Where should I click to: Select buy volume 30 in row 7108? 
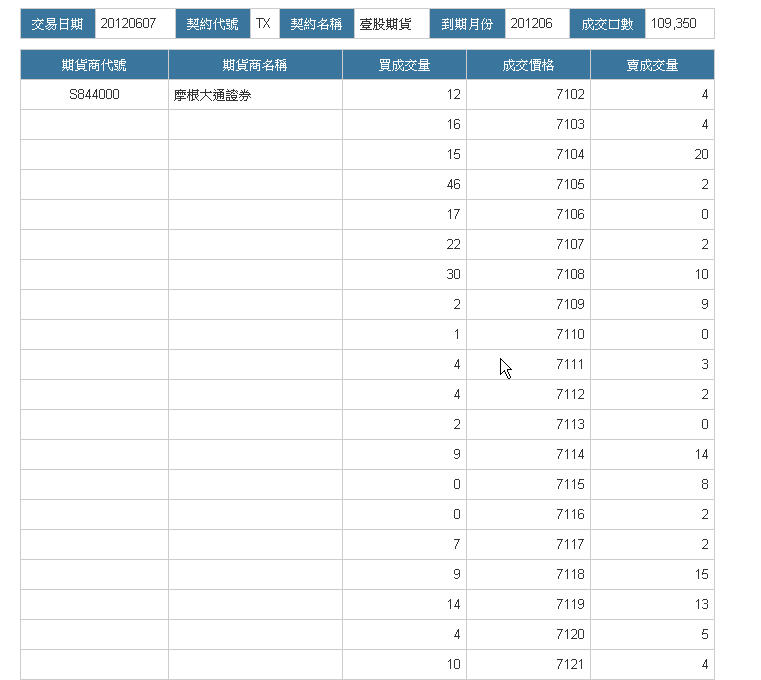pyautogui.click(x=453, y=274)
